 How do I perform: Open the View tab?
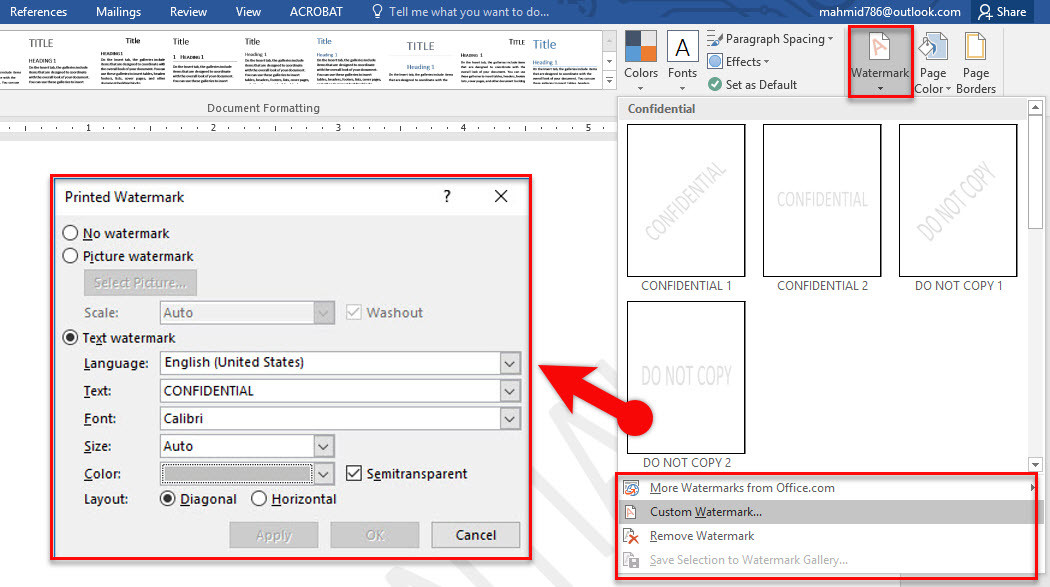point(248,11)
